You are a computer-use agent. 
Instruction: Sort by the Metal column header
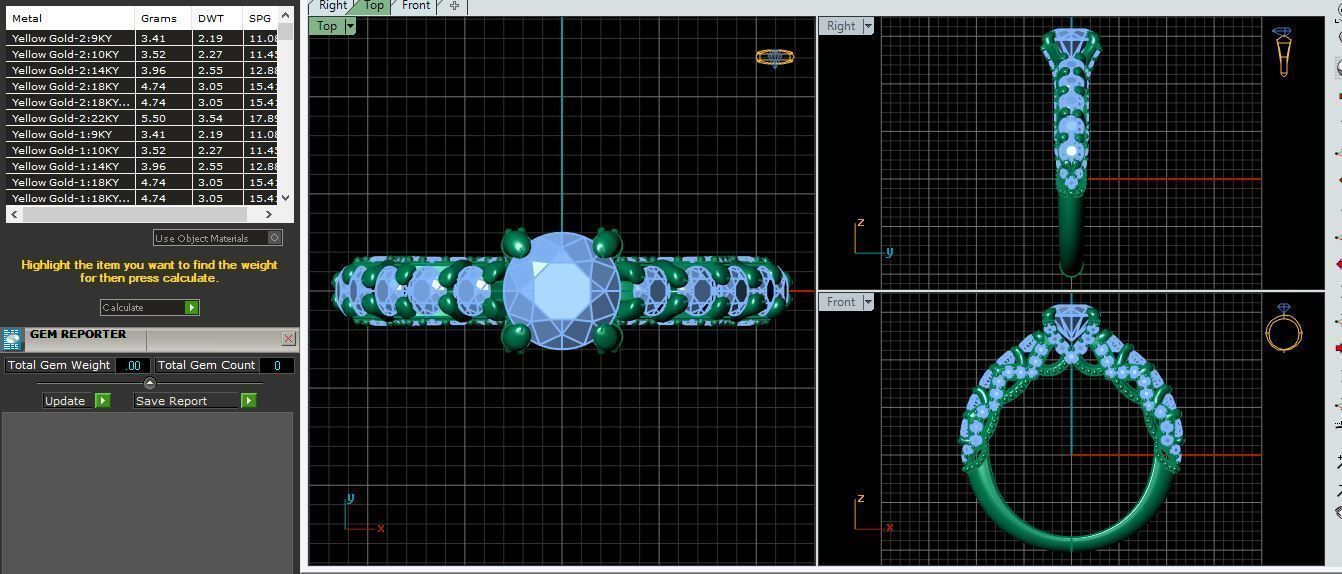[70, 18]
